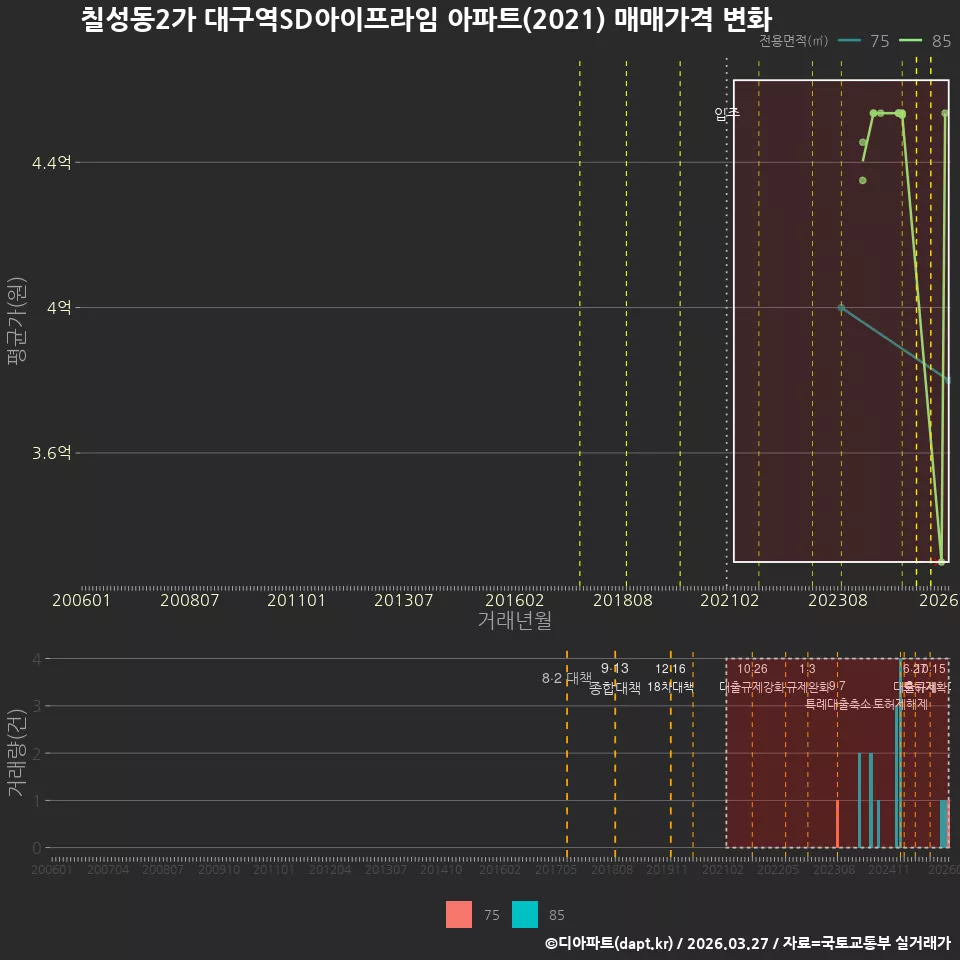The image size is (960, 960).
Task: Click '201602' on the price chart's x-axis
Action: click(514, 600)
